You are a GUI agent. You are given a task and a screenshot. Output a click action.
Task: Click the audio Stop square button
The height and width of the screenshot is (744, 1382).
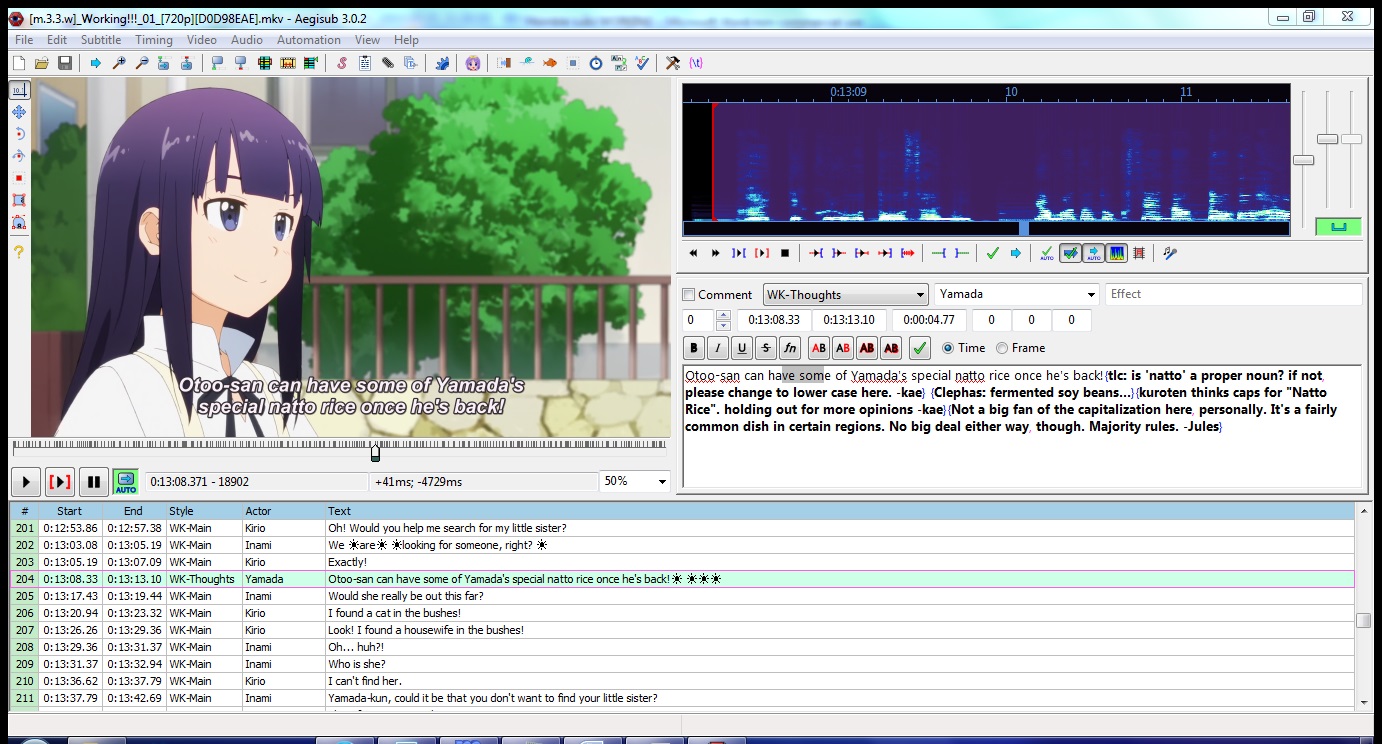coord(785,254)
